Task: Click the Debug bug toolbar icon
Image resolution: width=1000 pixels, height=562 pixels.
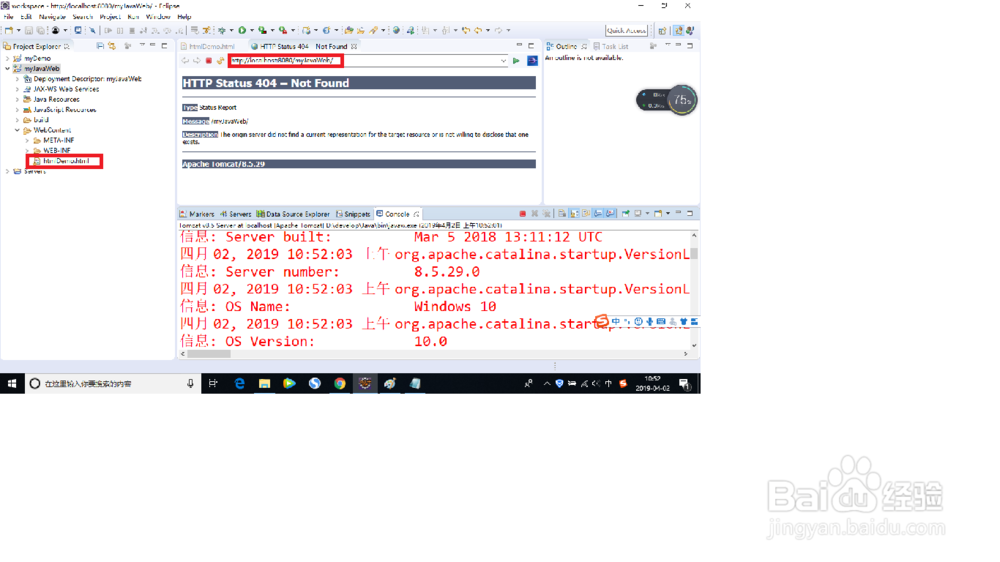Action: point(222,30)
